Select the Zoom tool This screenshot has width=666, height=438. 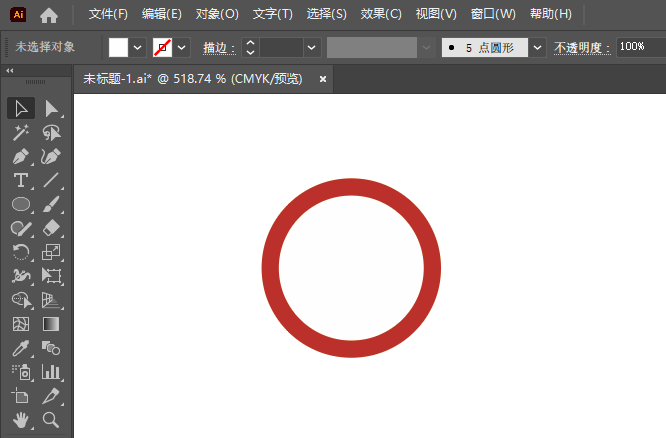[51, 420]
